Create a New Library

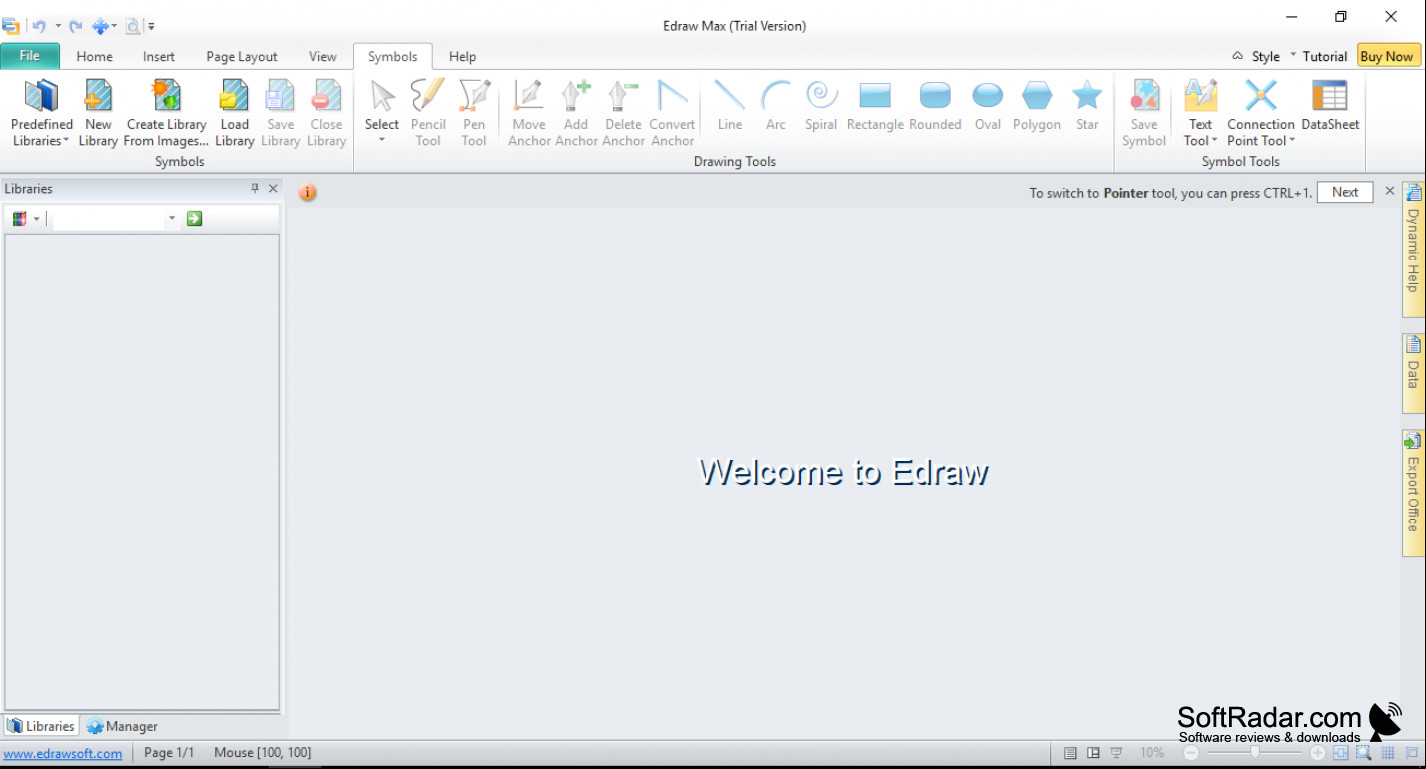[98, 113]
